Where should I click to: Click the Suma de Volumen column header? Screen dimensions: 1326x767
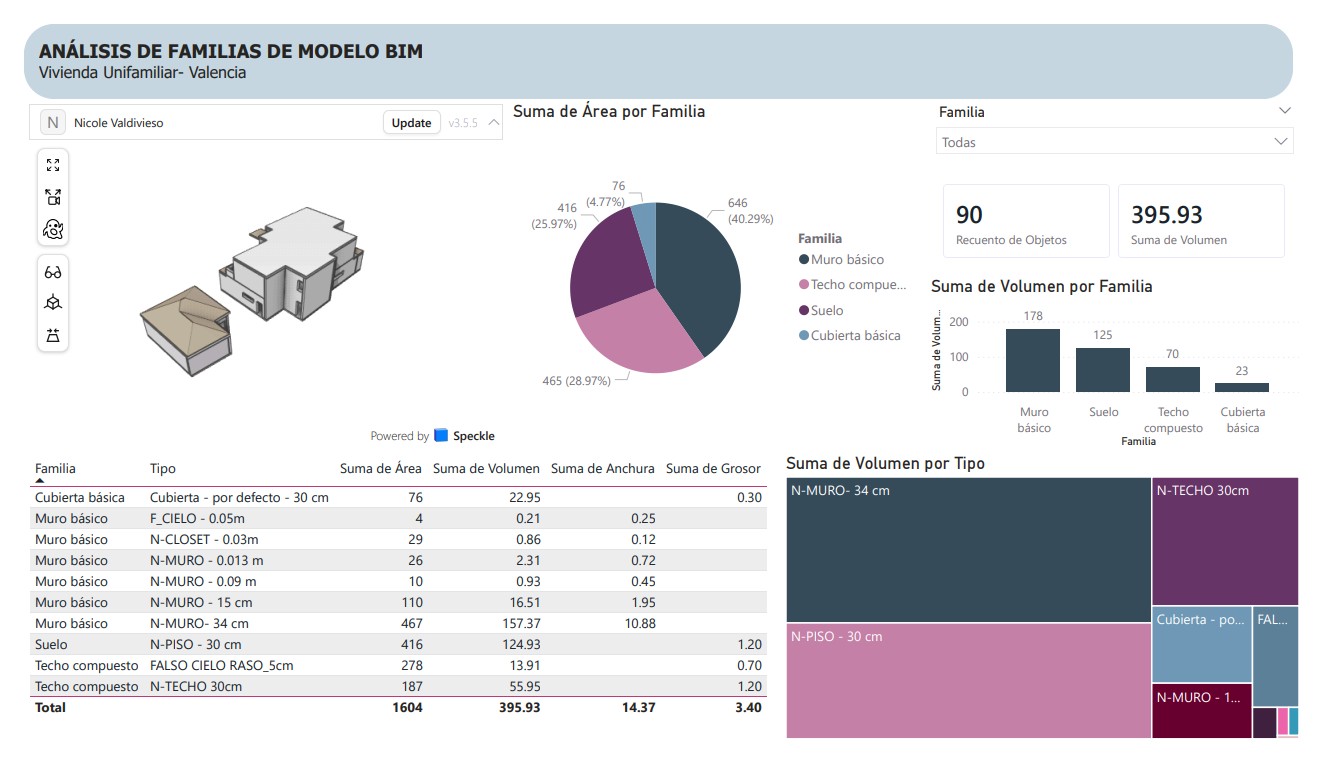click(x=486, y=468)
